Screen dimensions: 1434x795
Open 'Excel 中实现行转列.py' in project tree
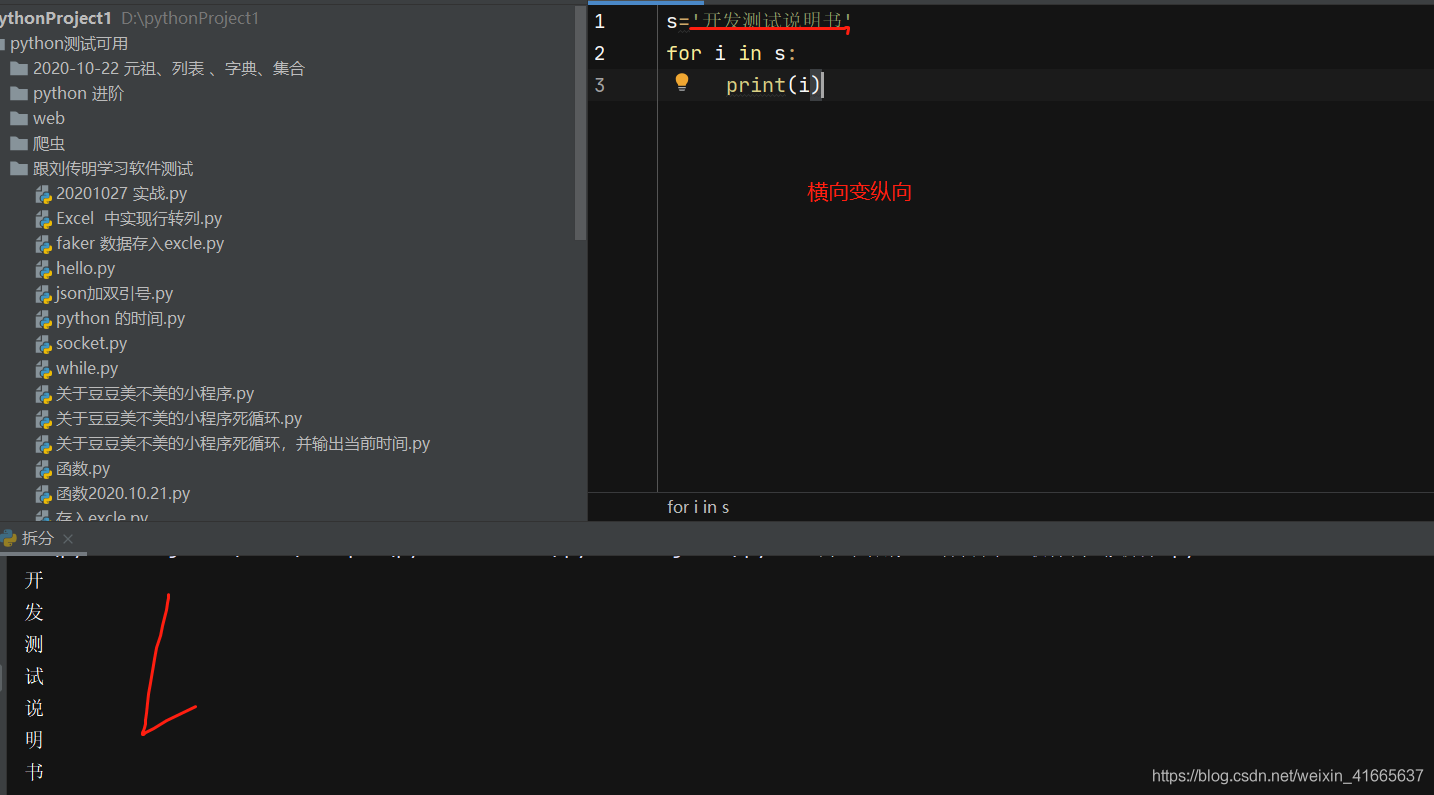click(139, 218)
